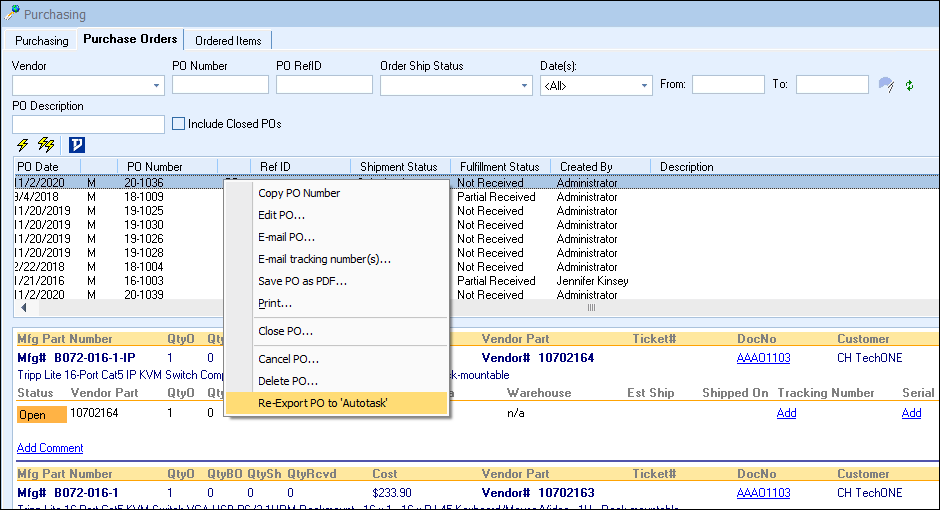Click the single lightning bolt toolbar icon

(x=23, y=145)
